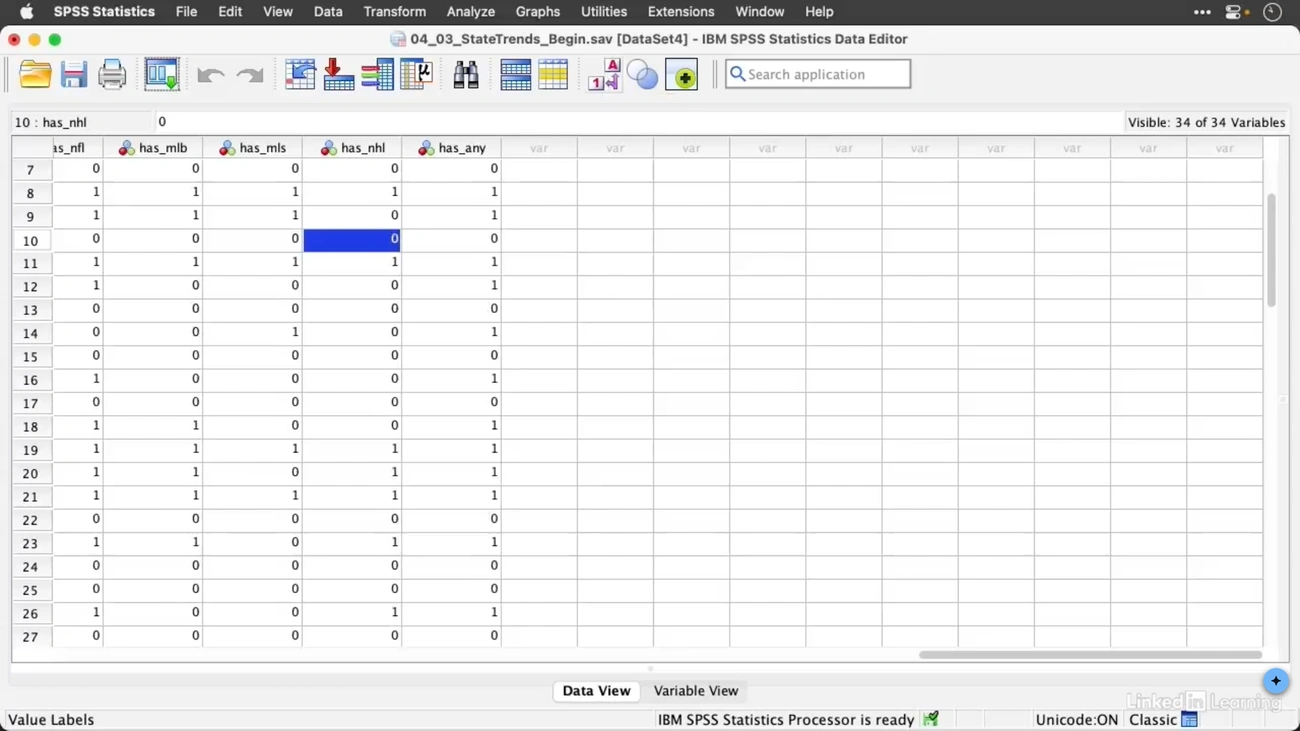Click the vertical scrollbar thumb
This screenshot has width=1300, height=731.
point(1271,251)
